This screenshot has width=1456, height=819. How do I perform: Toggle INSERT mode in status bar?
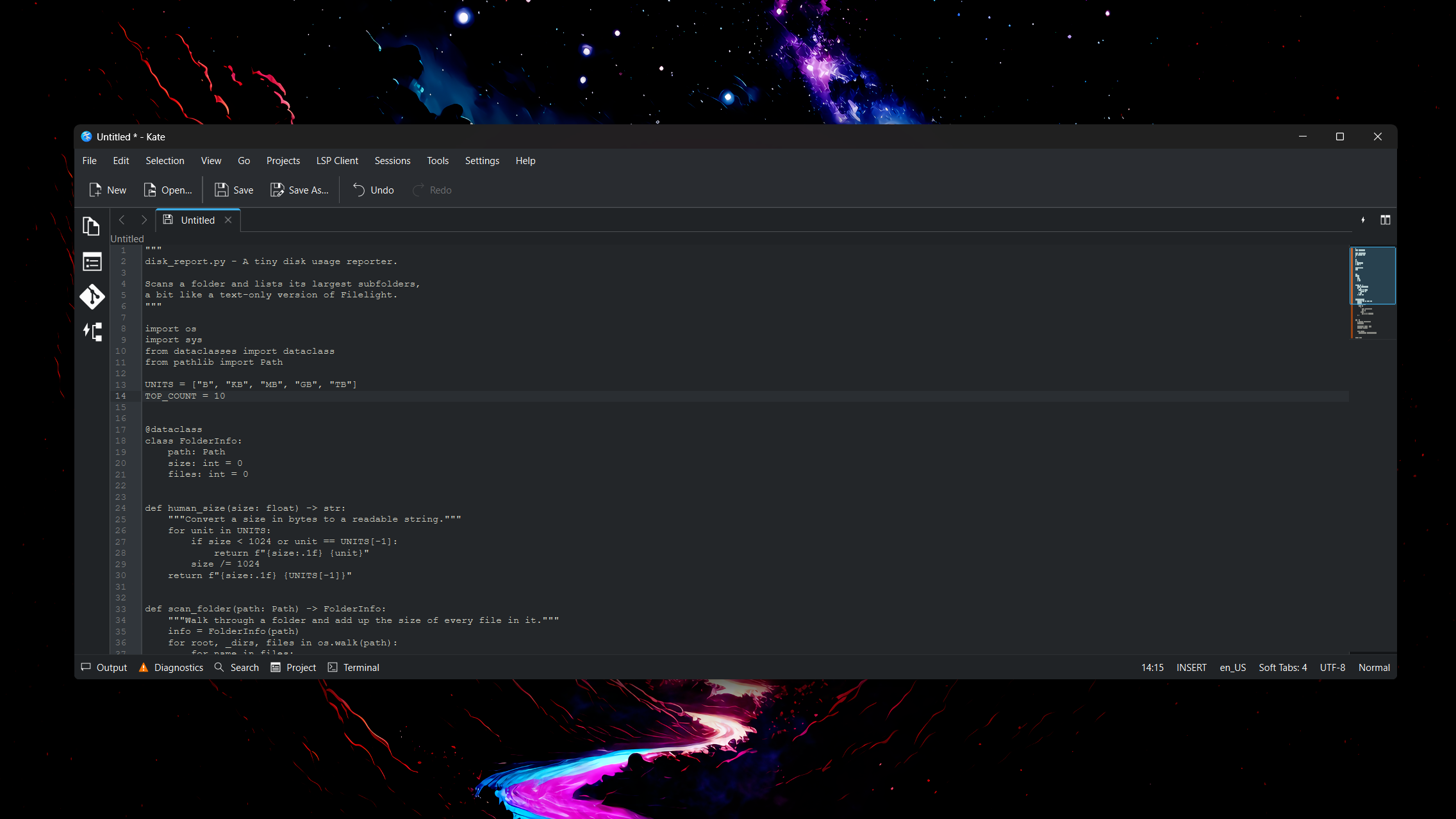[x=1191, y=668]
